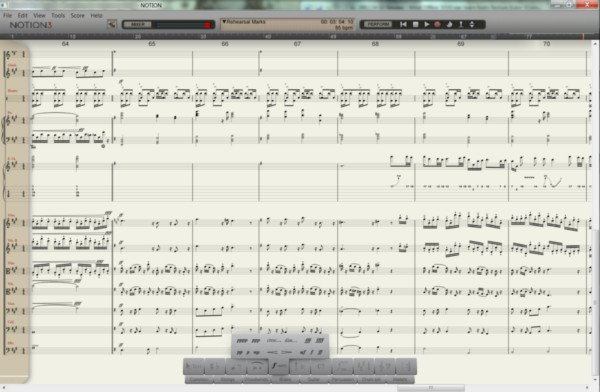Open the Help menu
The height and width of the screenshot is (392, 600).
pyautogui.click(x=96, y=15)
